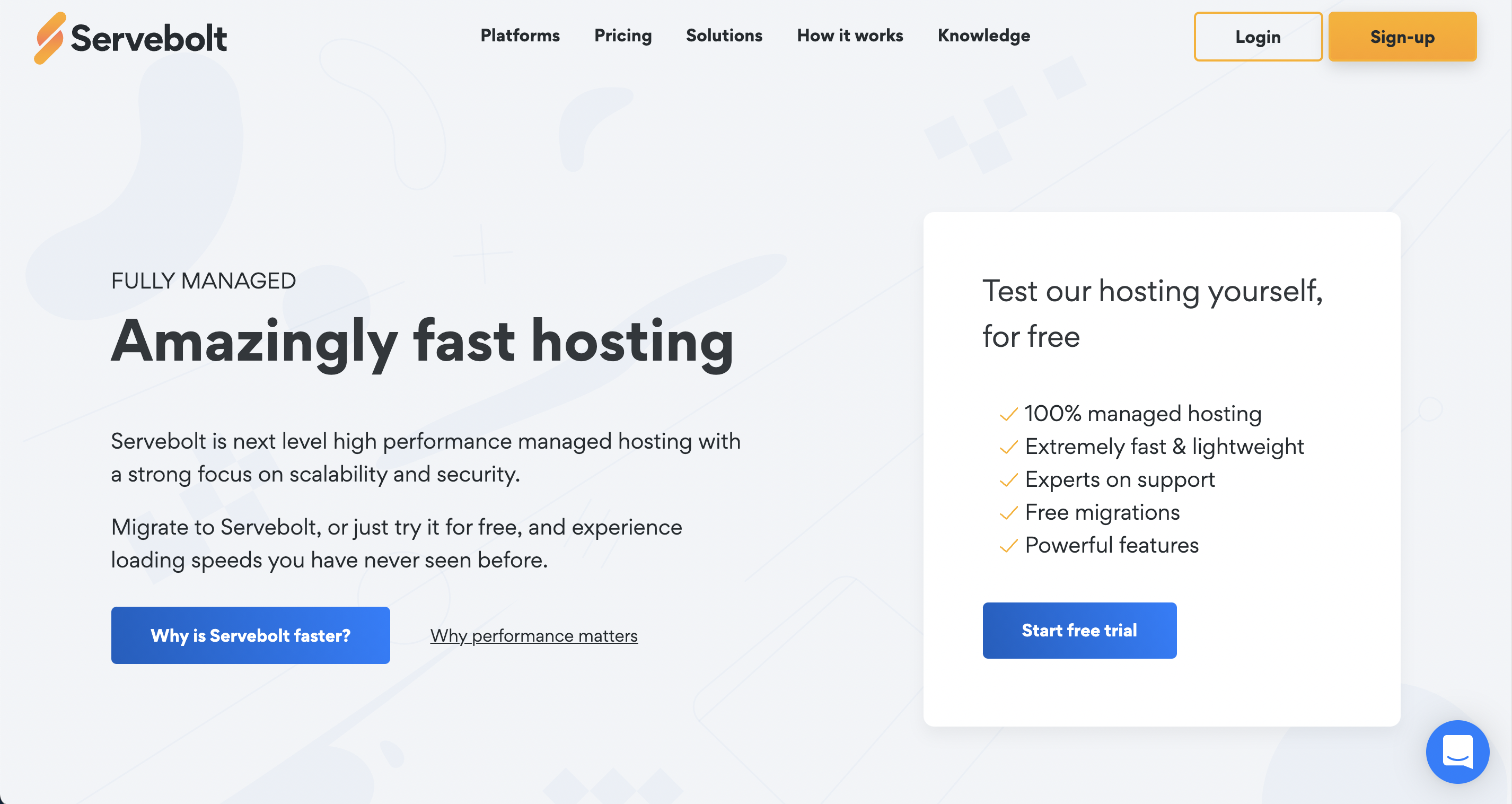
Task: Click the checkmark beside Powerful features
Action: 1008,546
